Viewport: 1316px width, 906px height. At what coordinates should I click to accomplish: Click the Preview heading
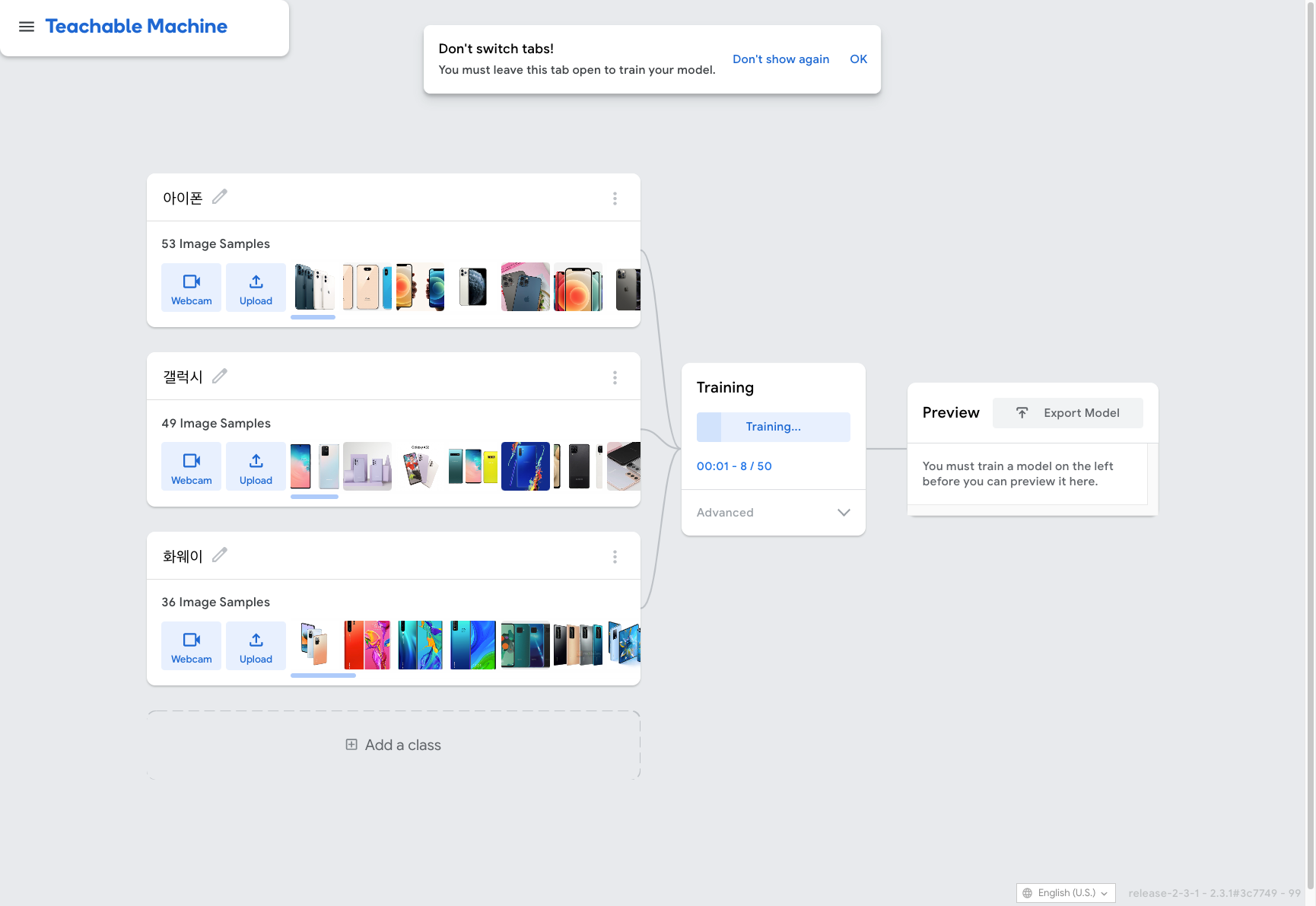click(951, 413)
